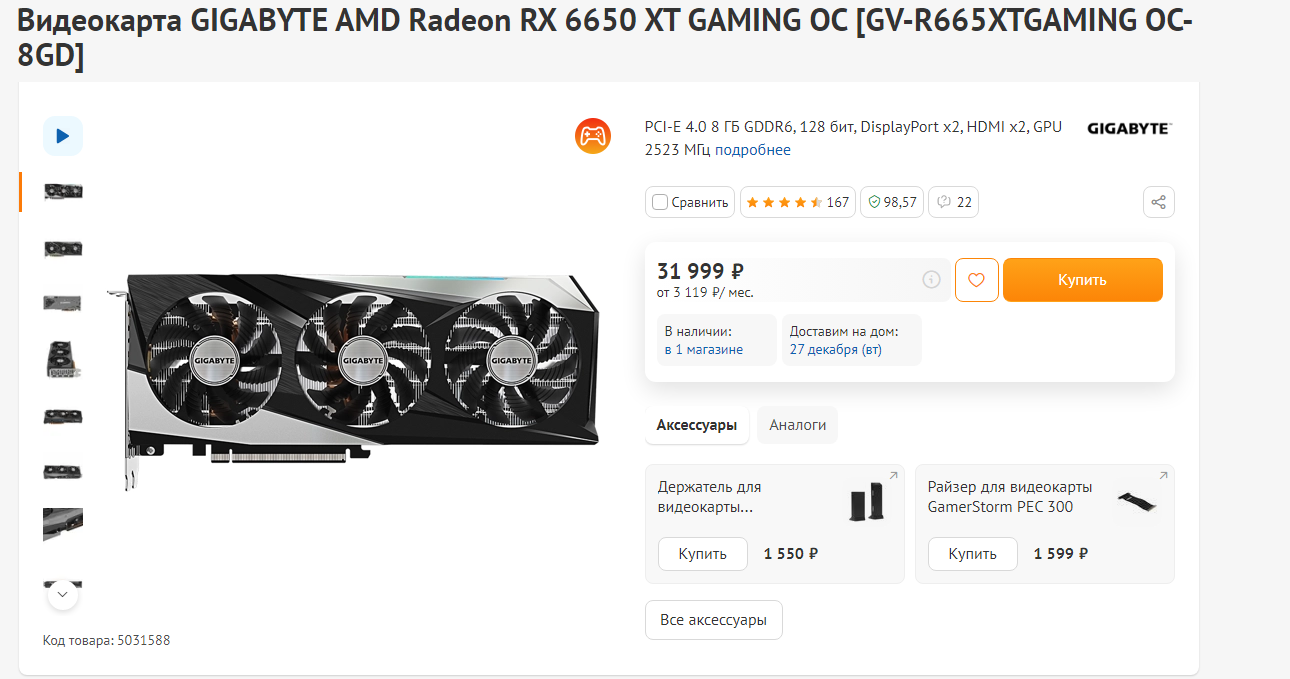The image size is (1290, 679).
Task: Play the product video
Action: 63,136
